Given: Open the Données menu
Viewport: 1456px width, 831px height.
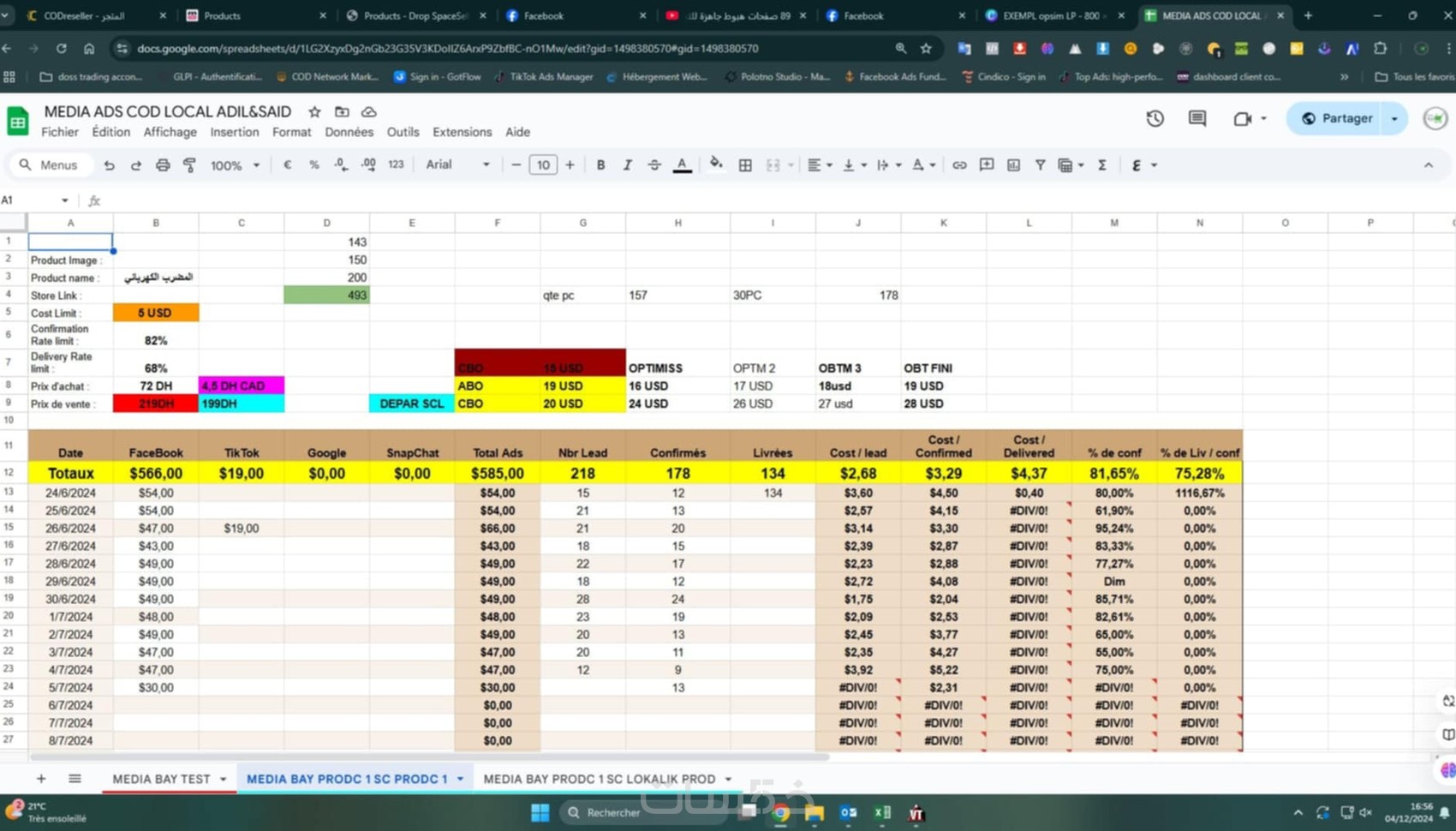Looking at the screenshot, I should pyautogui.click(x=349, y=132).
